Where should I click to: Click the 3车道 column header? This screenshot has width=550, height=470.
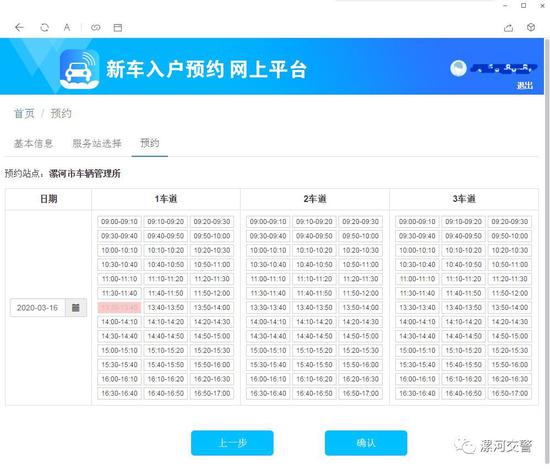click(x=464, y=199)
